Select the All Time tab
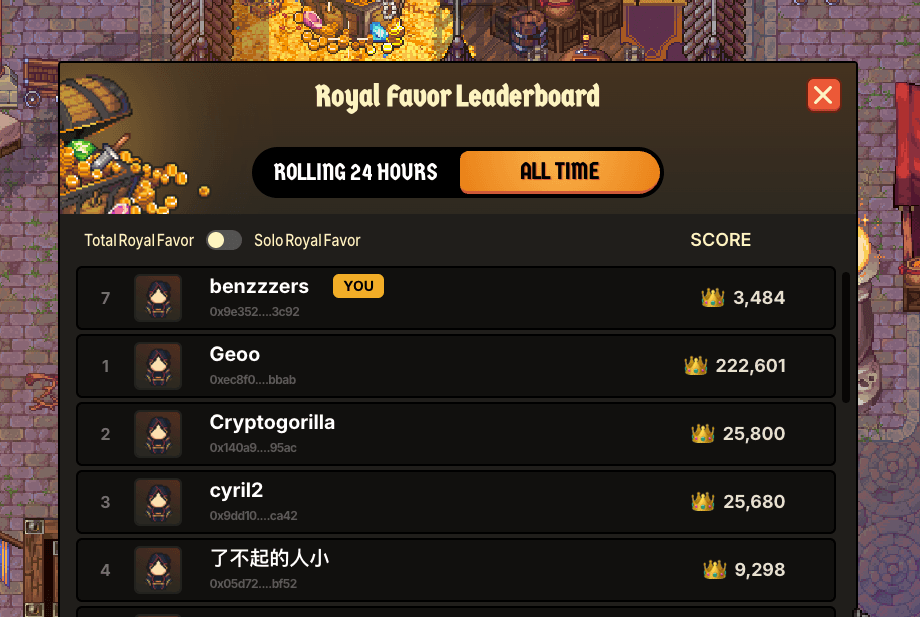Viewport: 920px width, 617px height. pos(560,172)
